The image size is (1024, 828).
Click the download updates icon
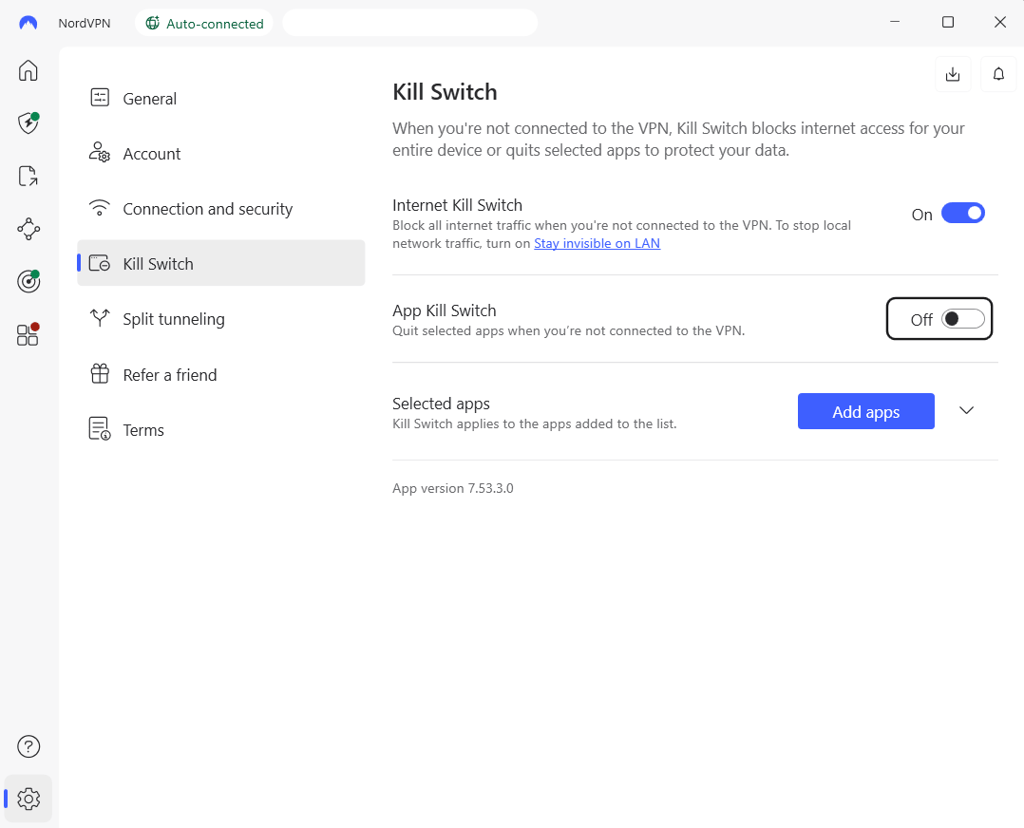[953, 74]
